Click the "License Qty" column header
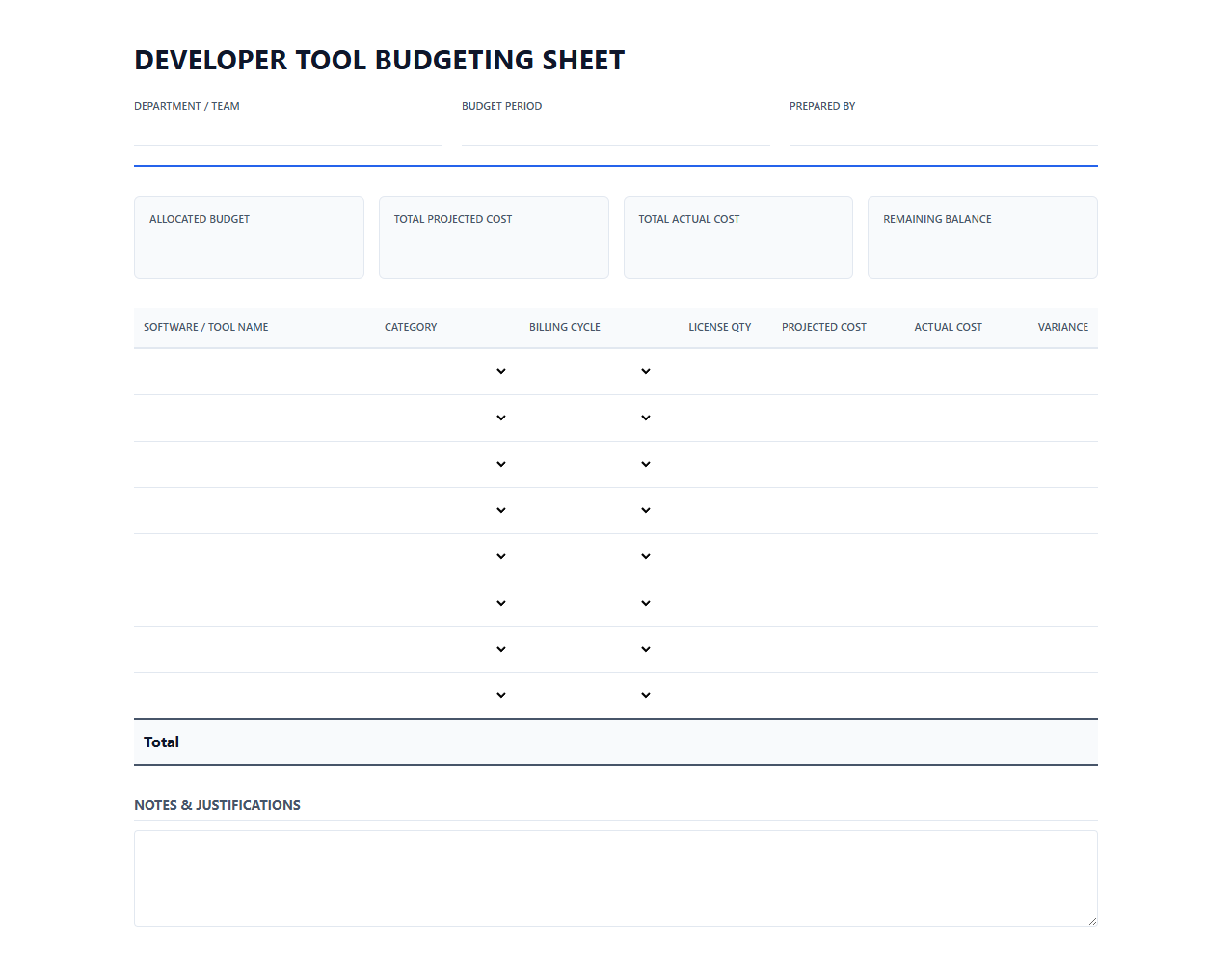Screen dimensions: 1232x971 pyautogui.click(x=720, y=327)
